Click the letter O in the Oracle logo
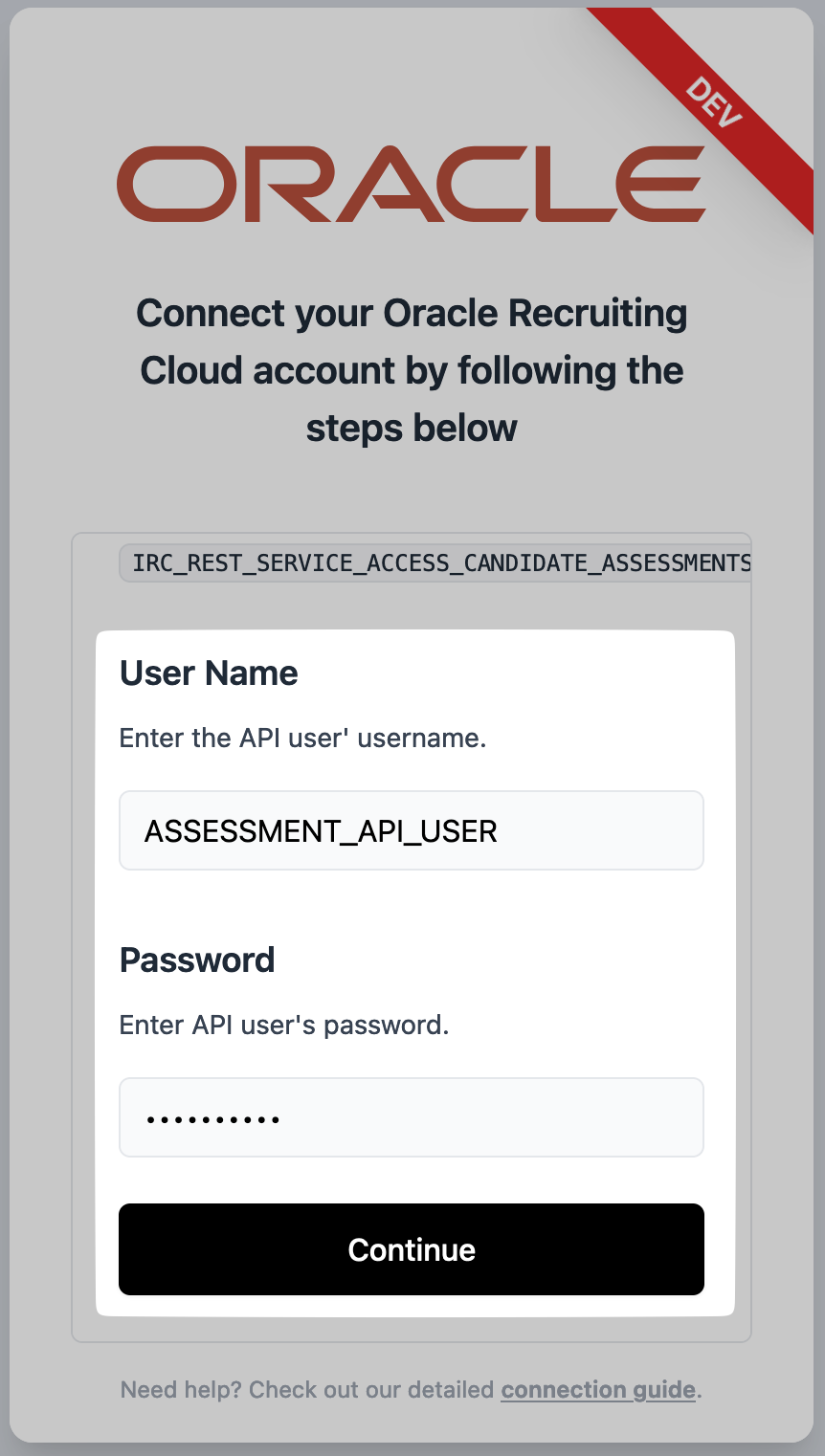 (x=167, y=184)
